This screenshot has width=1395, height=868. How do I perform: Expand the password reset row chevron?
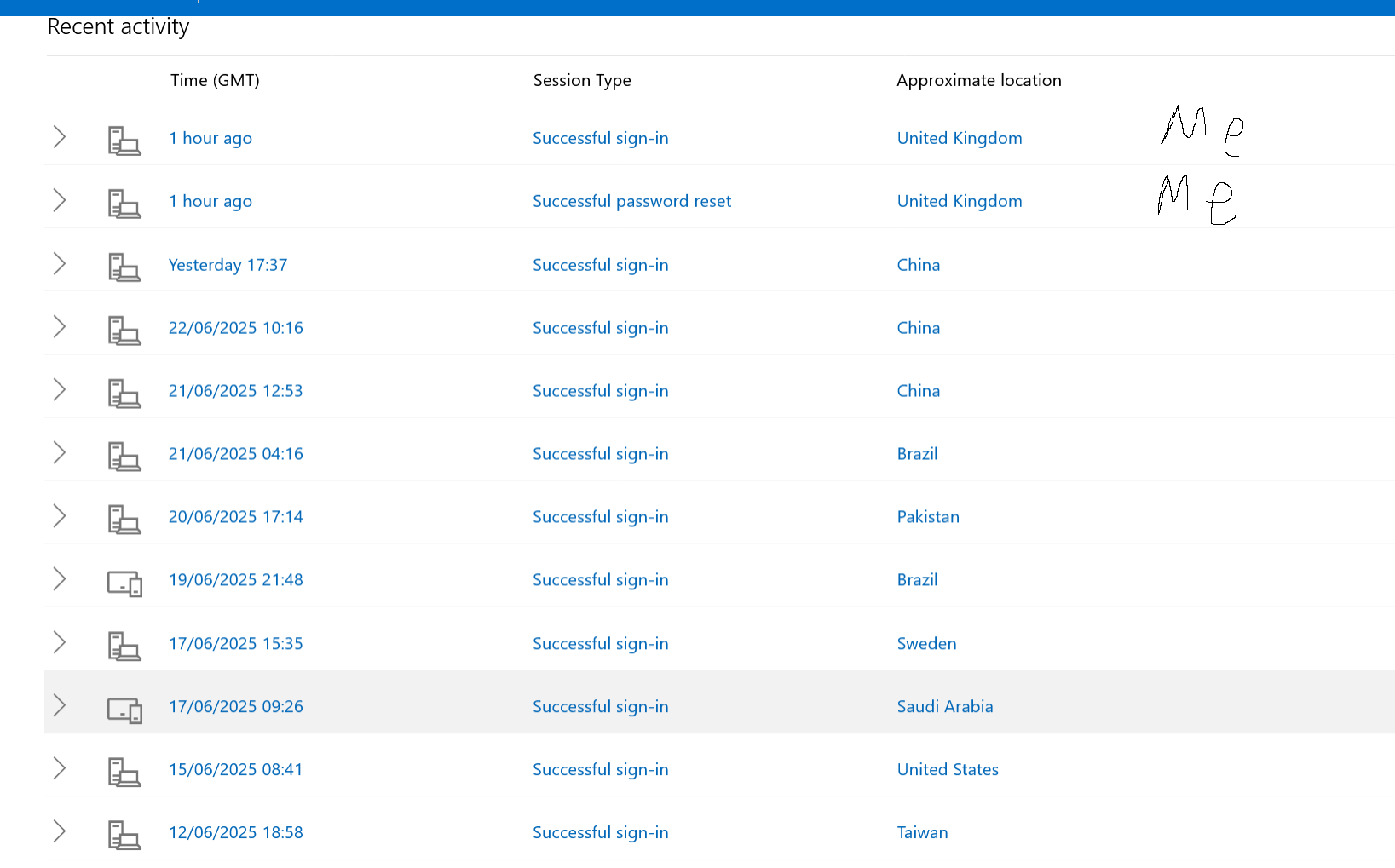click(x=60, y=200)
